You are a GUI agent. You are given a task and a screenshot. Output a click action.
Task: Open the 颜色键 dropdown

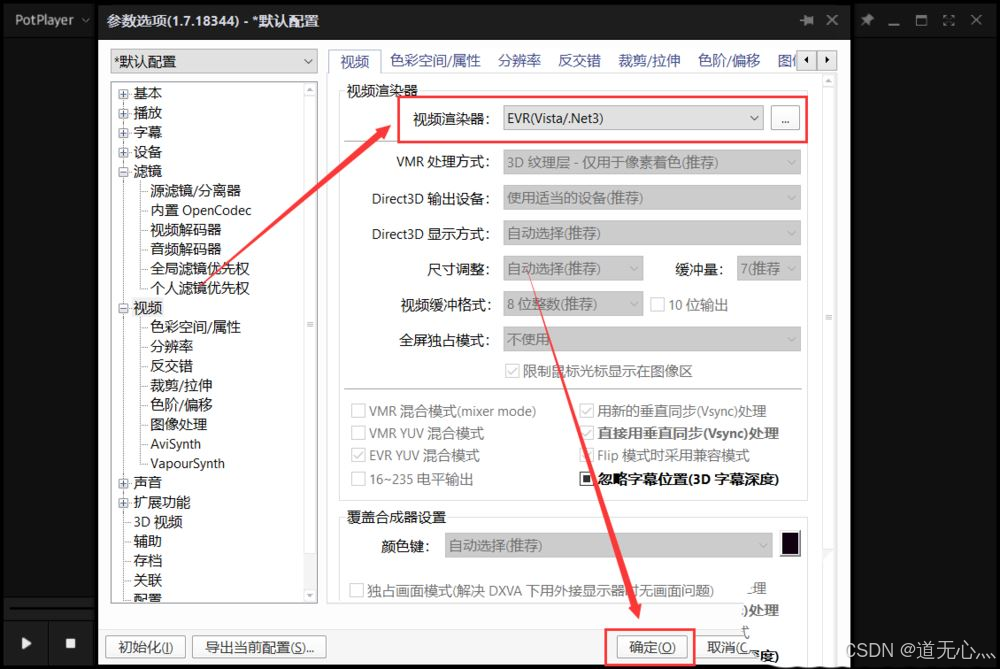(608, 546)
